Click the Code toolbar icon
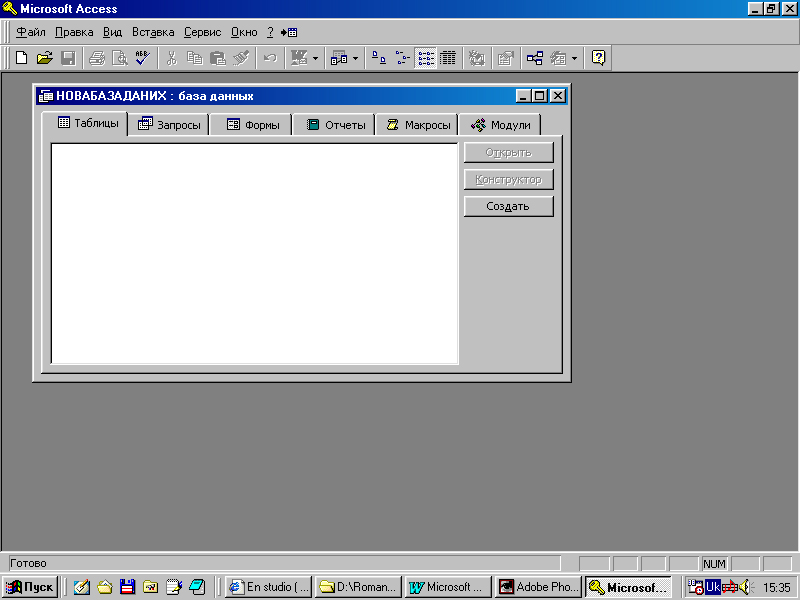This screenshot has height=600, width=800. pyautogui.click(x=477, y=58)
